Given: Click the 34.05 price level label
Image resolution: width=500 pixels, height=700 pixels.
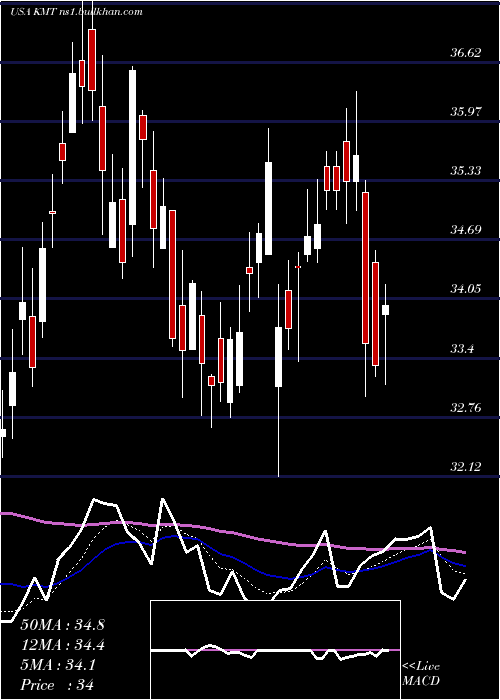Looking at the screenshot, I should coord(466,289).
